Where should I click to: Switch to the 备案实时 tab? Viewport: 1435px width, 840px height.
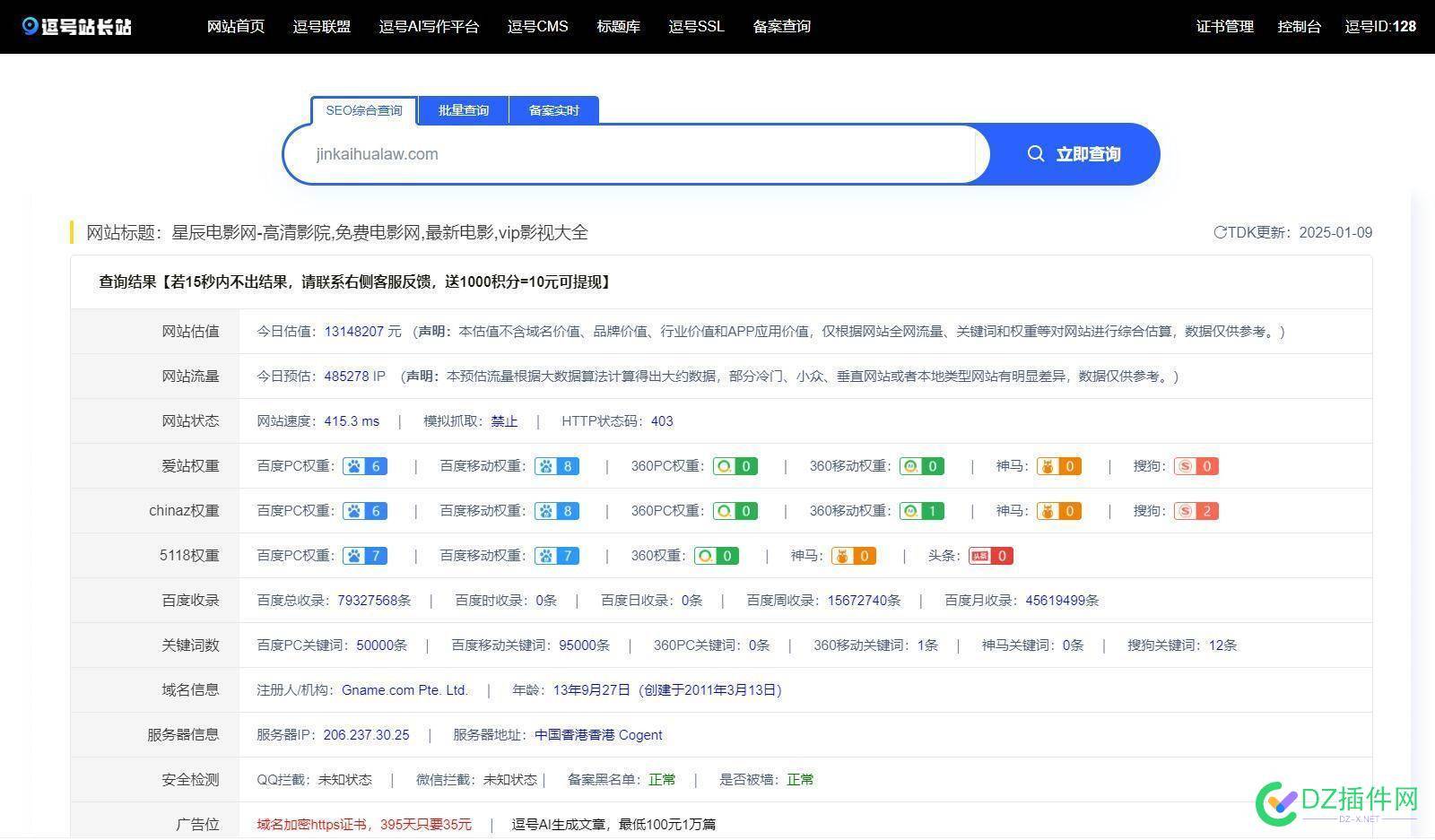pos(554,110)
